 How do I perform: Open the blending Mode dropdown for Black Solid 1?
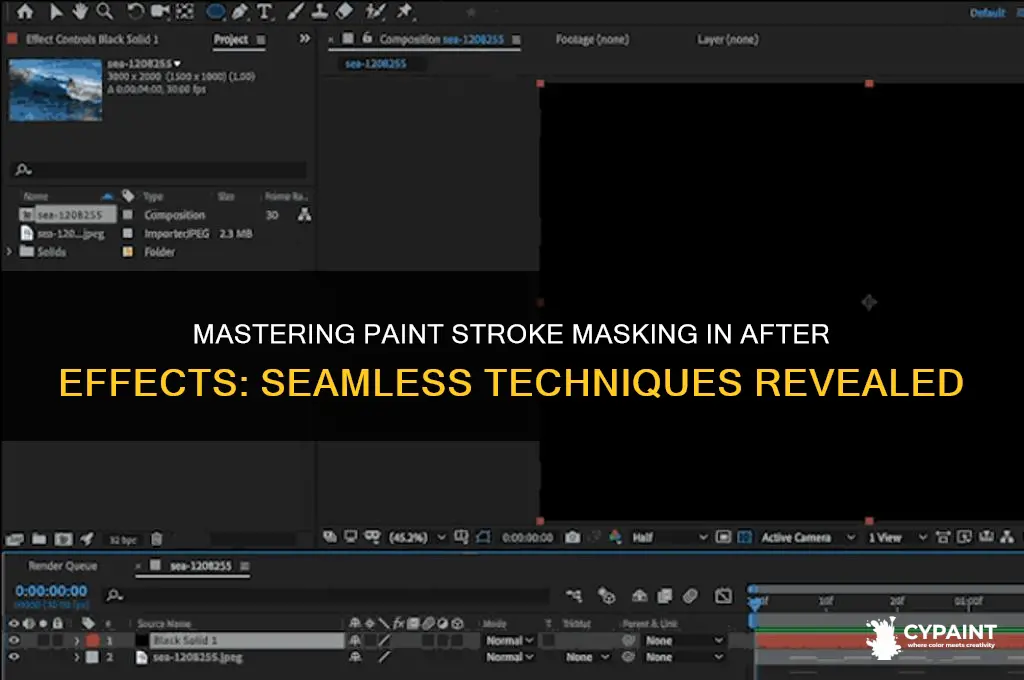tap(509, 641)
